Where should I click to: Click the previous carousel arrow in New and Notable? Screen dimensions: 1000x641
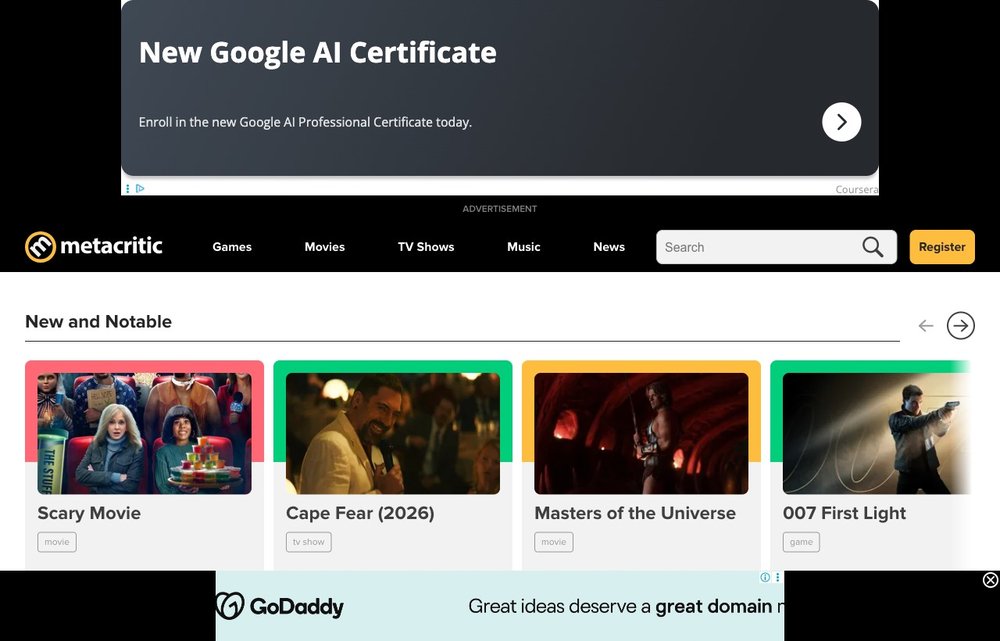pyautogui.click(x=925, y=326)
